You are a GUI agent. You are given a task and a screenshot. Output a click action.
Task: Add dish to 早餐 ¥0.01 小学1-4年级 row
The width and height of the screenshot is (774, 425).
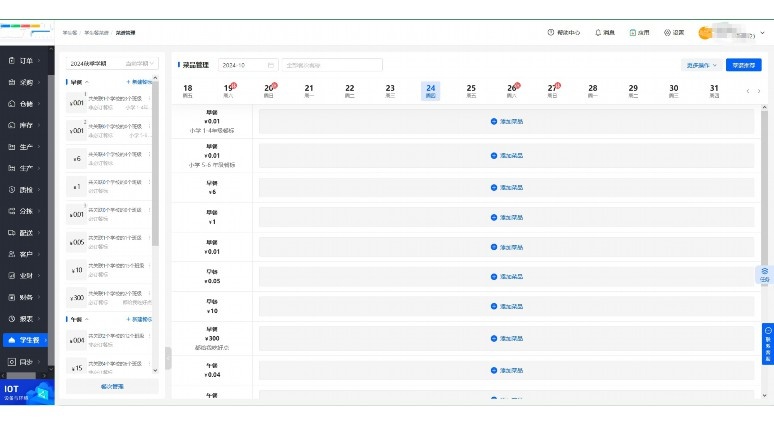click(x=506, y=121)
